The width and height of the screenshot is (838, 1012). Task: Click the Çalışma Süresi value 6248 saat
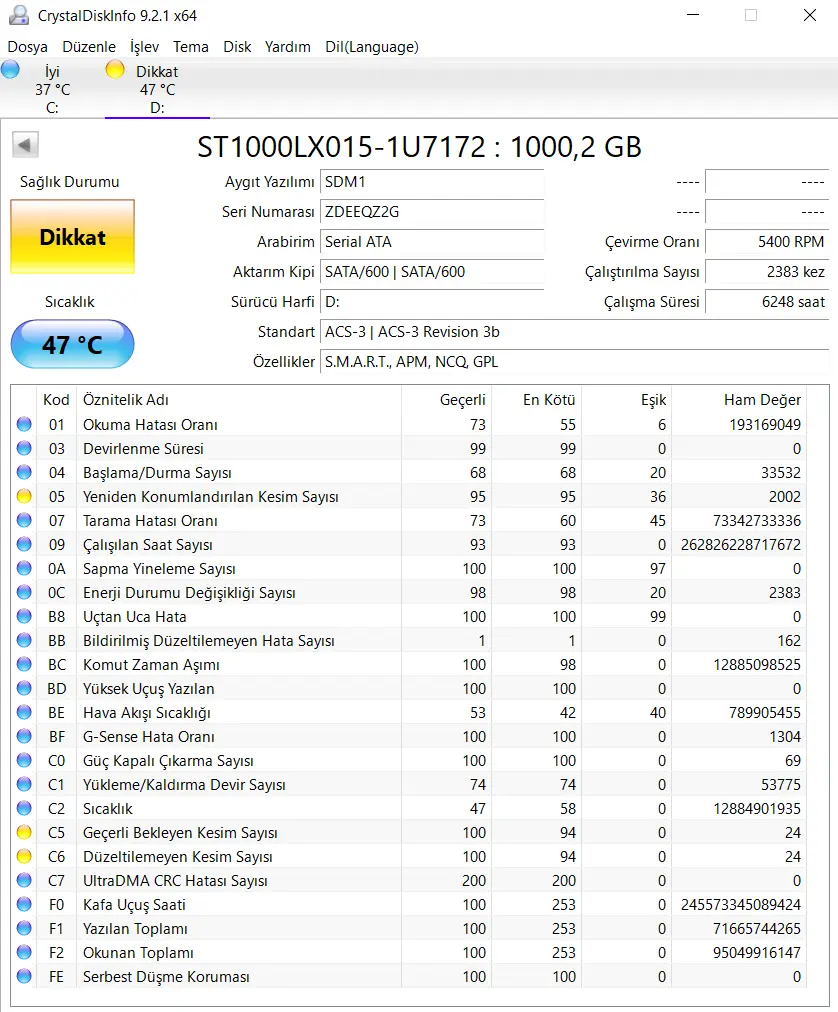766,302
